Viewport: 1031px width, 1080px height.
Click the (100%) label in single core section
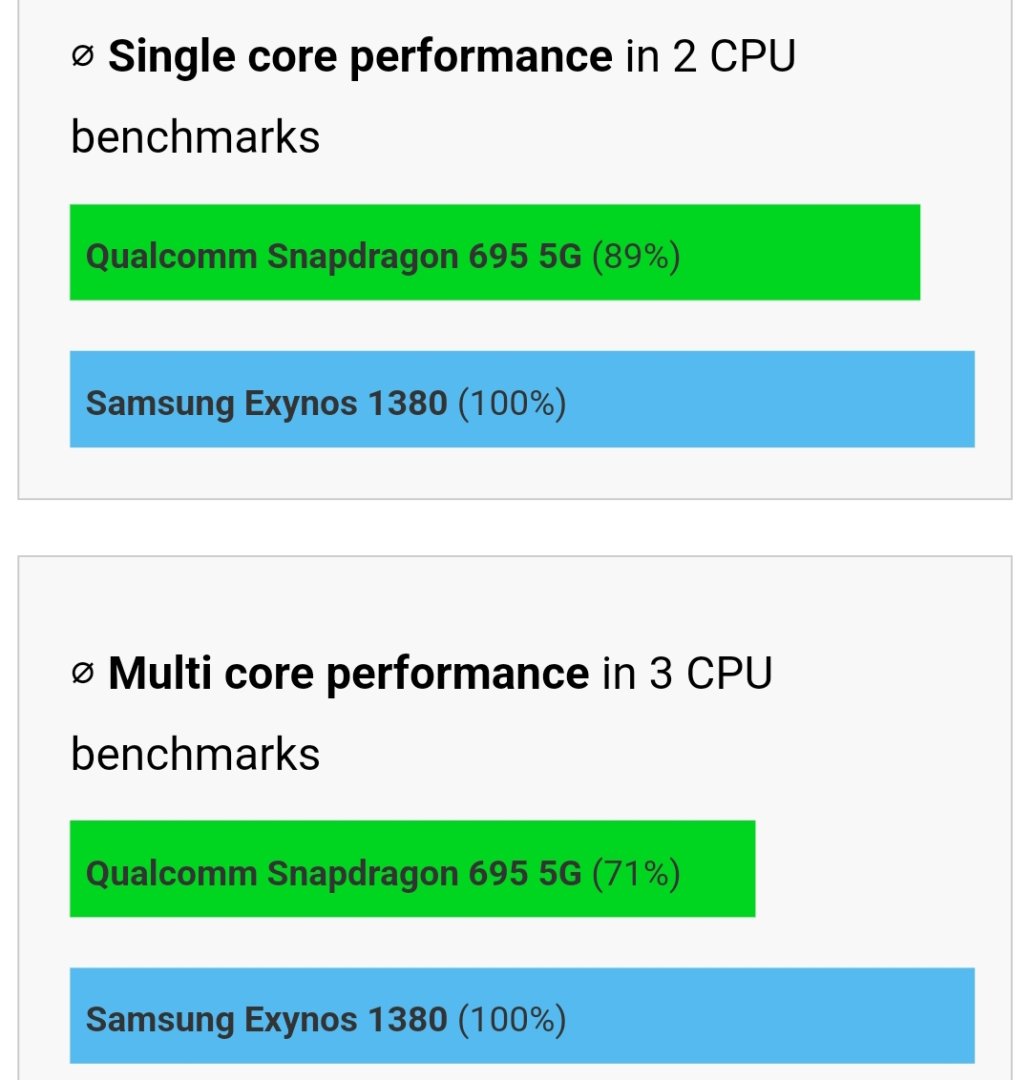coord(512,404)
